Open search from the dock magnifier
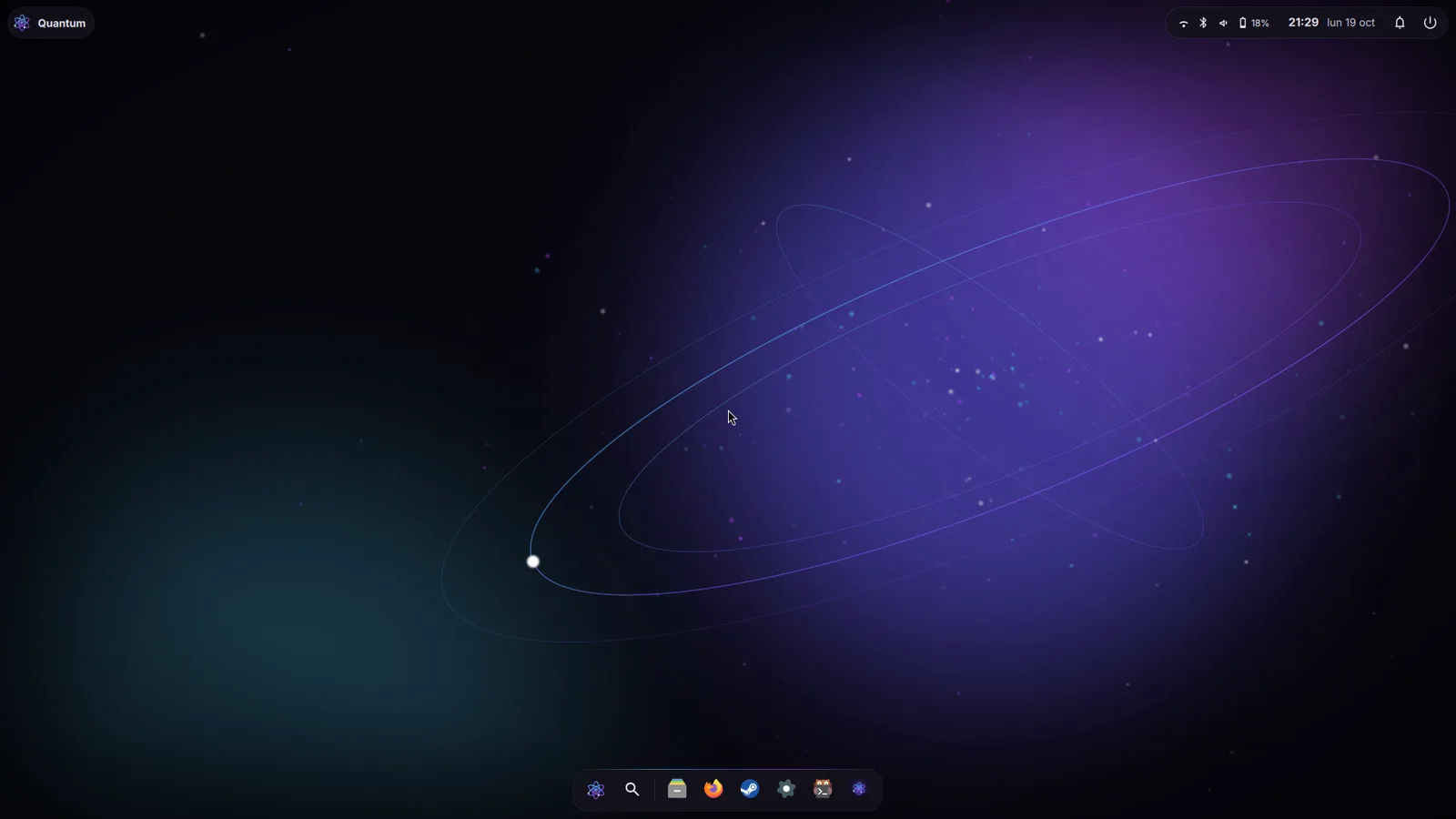The image size is (1456, 819). pyautogui.click(x=632, y=790)
